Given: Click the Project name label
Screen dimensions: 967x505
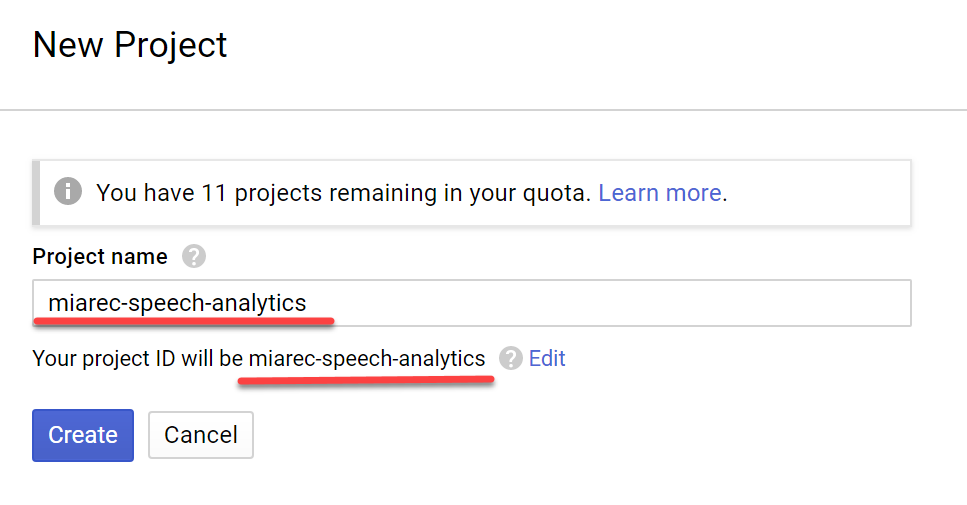Looking at the screenshot, I should click(x=100, y=257).
